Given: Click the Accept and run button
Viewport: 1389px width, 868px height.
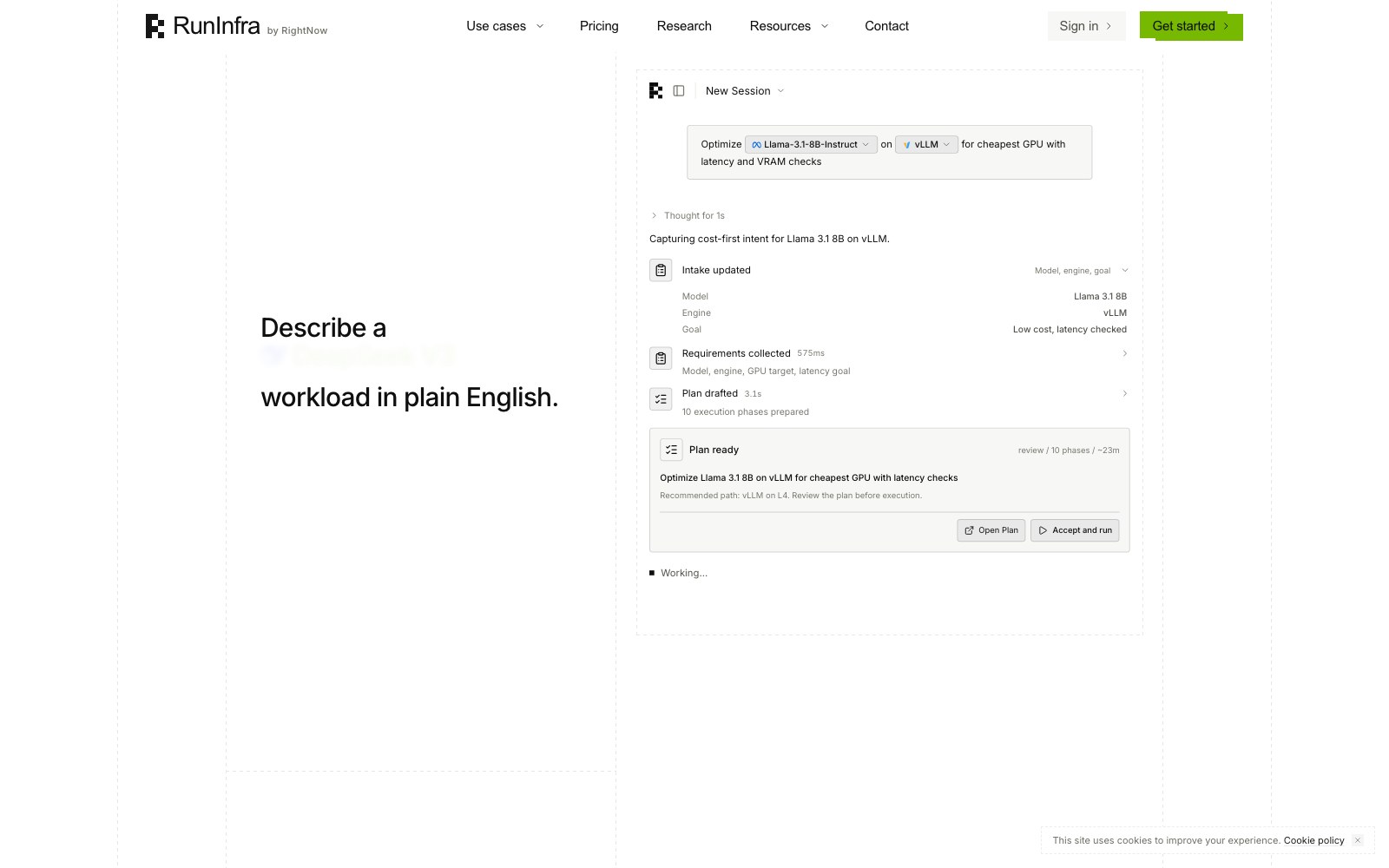Looking at the screenshot, I should (1075, 530).
